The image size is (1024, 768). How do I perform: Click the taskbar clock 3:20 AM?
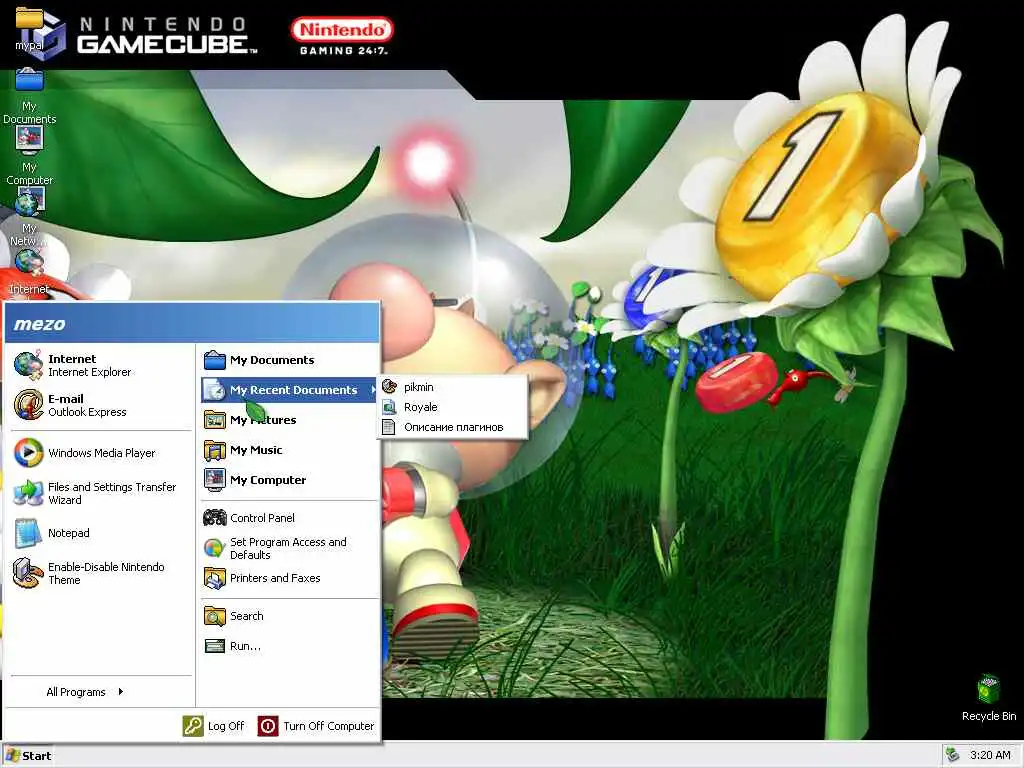tap(990, 755)
